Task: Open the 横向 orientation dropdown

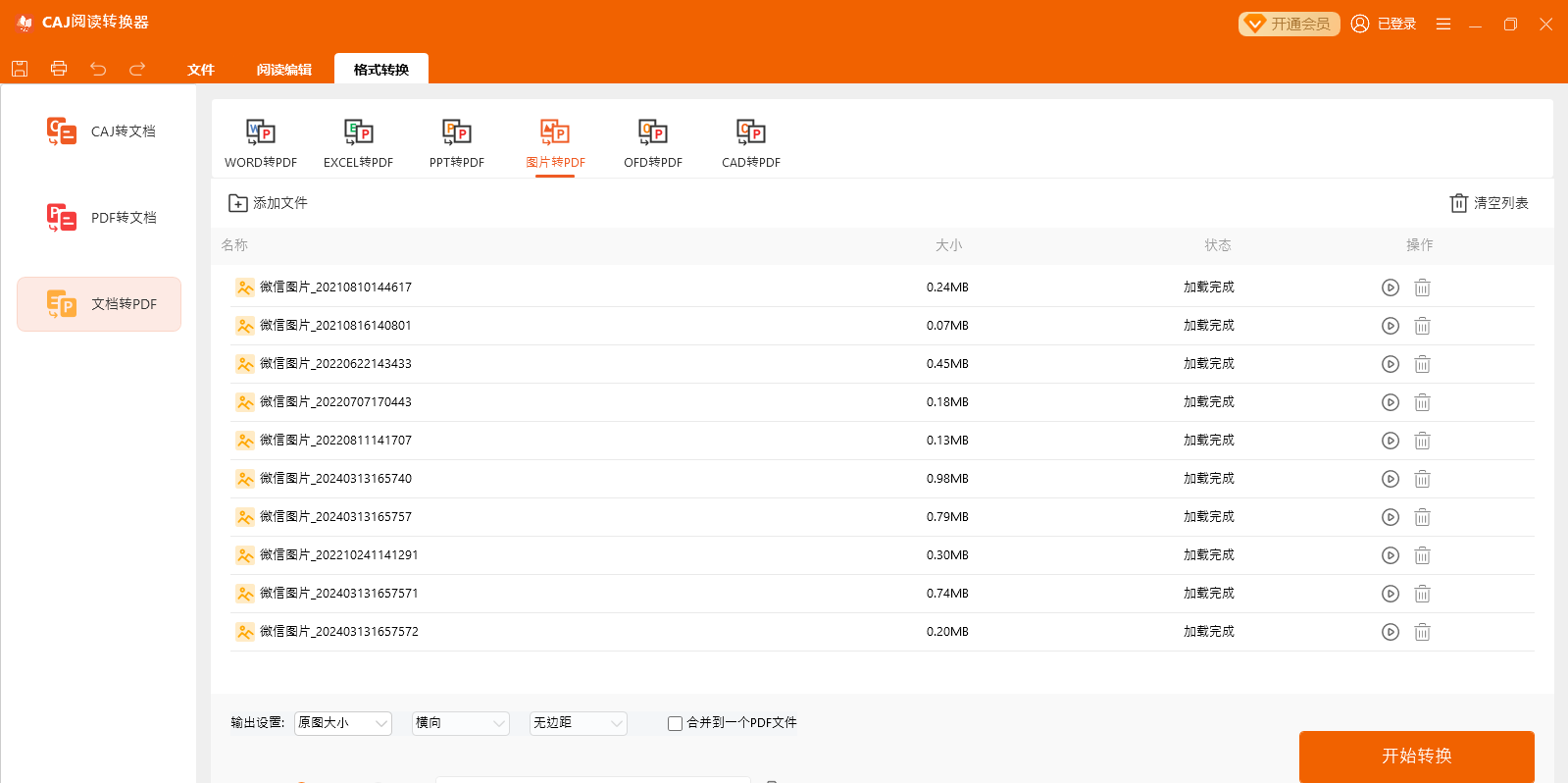Action: pyautogui.click(x=460, y=723)
